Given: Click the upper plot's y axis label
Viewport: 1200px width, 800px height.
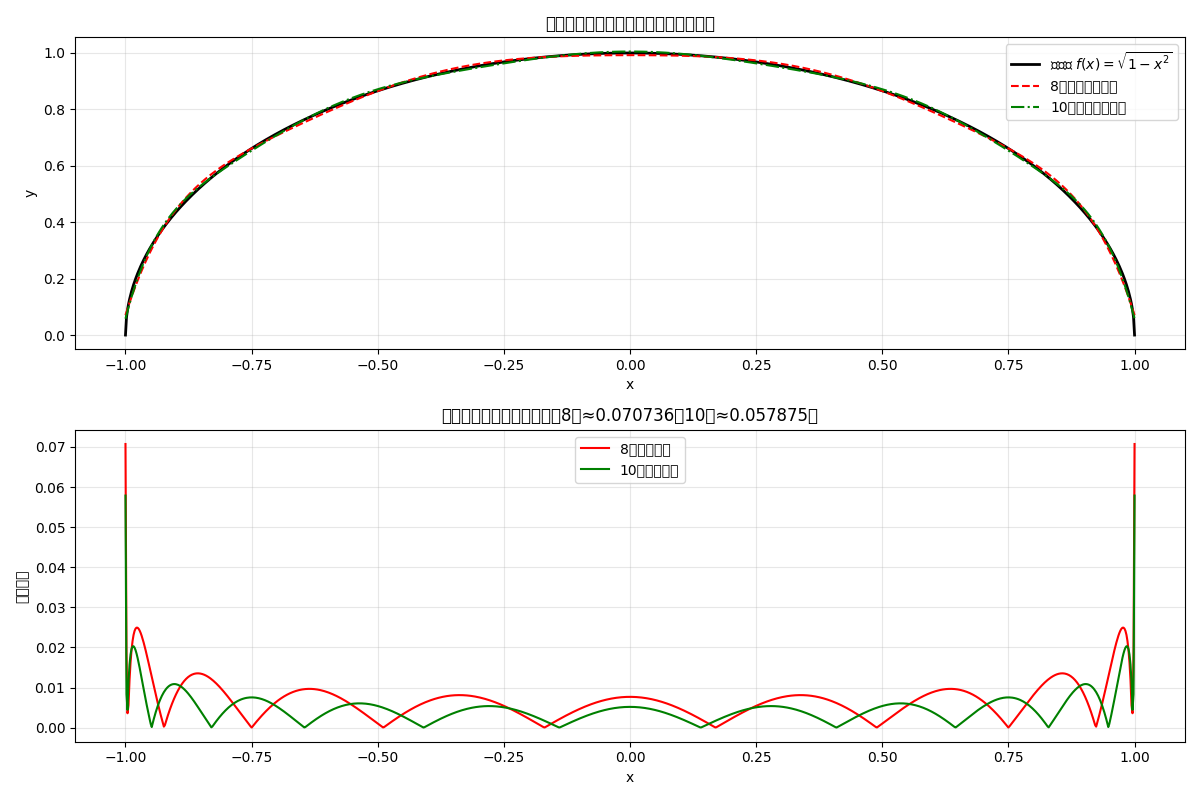Looking at the screenshot, I should tap(29, 193).
